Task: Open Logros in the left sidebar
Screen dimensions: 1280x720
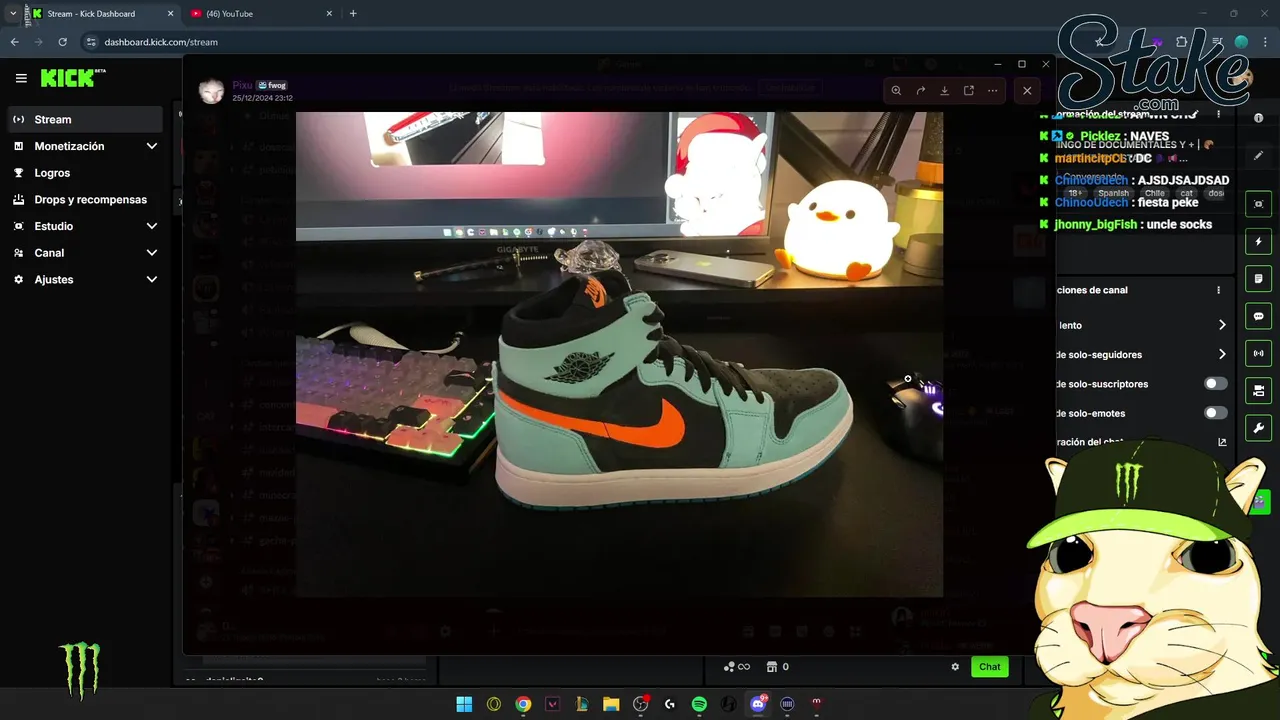Action: click(x=85, y=173)
